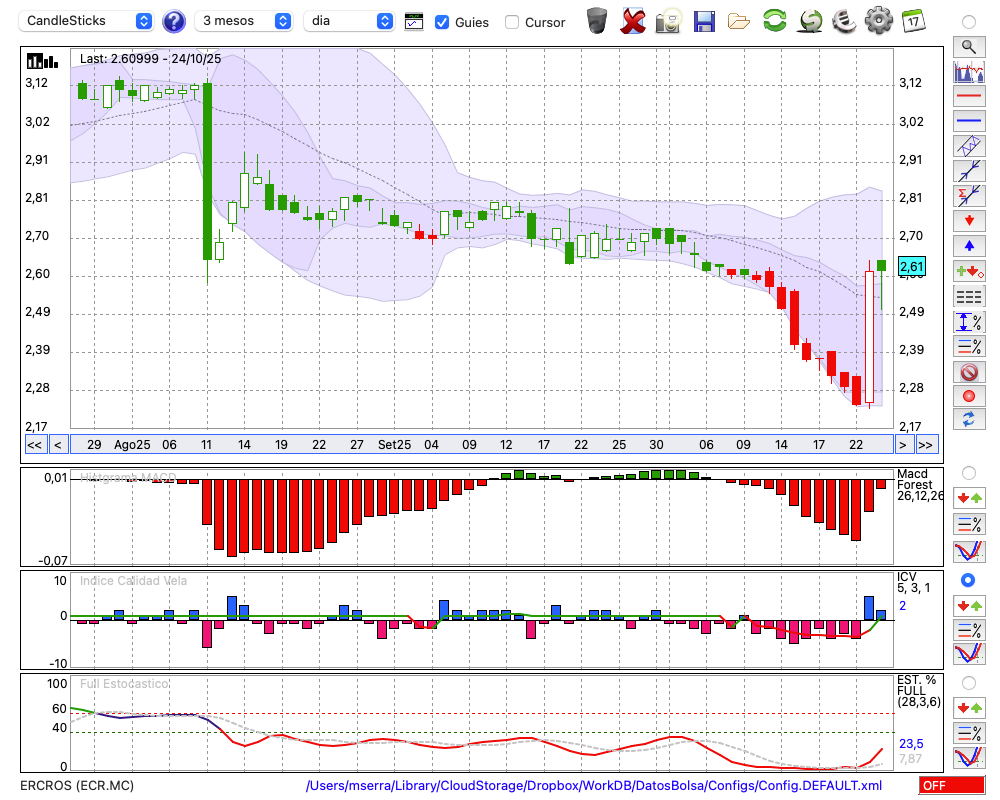Screen dimensions: 1000x800
Task: Open the dia interval dropdown
Action: (349, 21)
